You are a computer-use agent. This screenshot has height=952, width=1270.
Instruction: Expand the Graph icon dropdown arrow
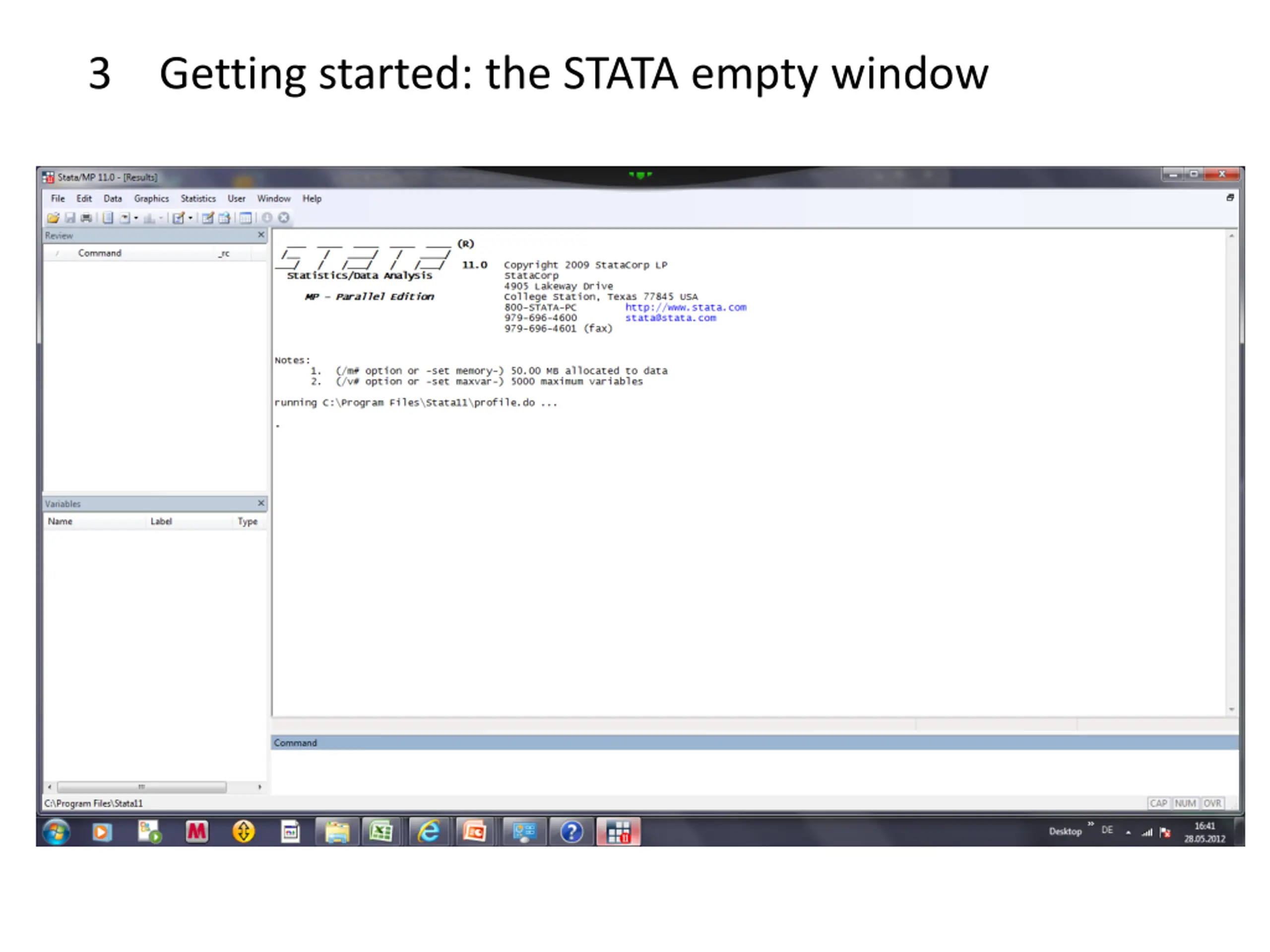161,218
